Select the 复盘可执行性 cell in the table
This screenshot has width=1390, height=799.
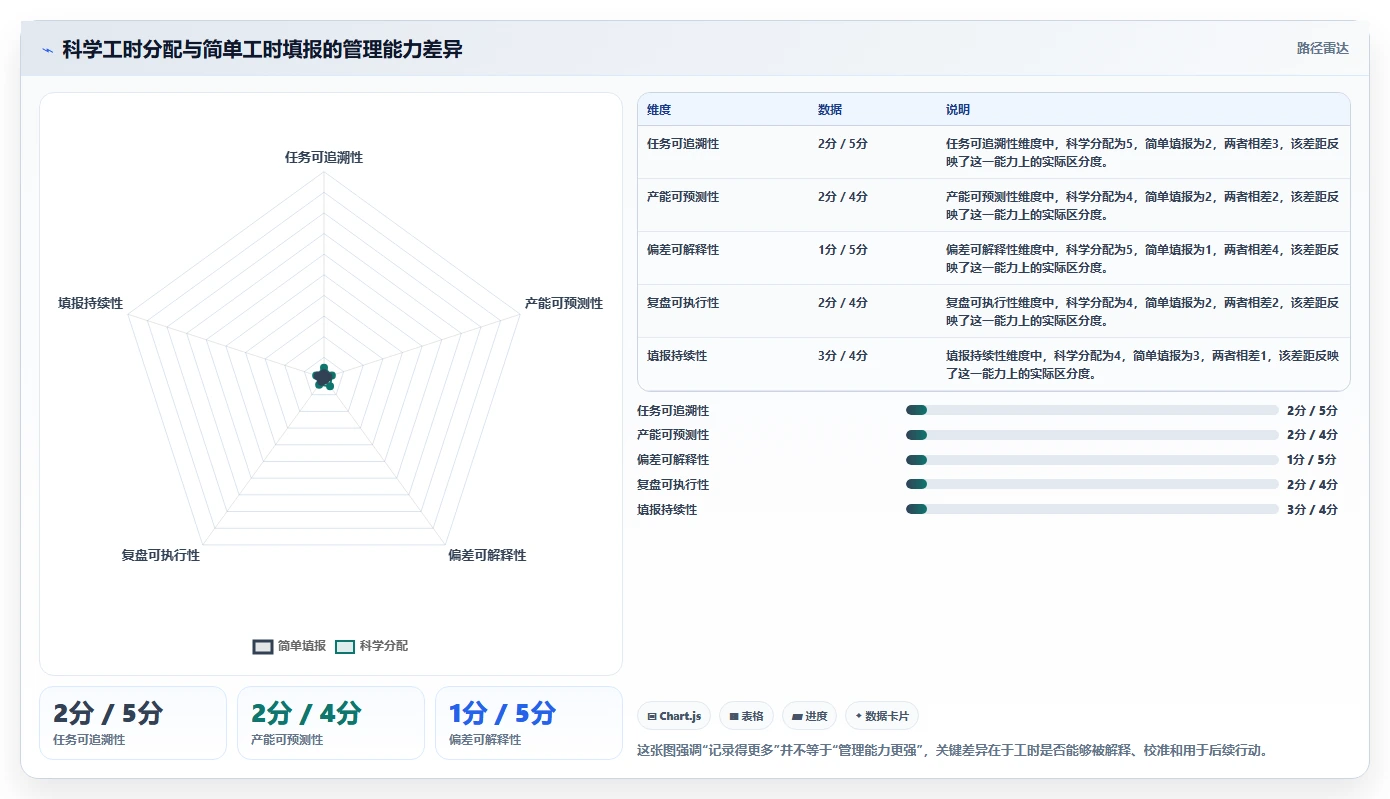[x=683, y=303]
